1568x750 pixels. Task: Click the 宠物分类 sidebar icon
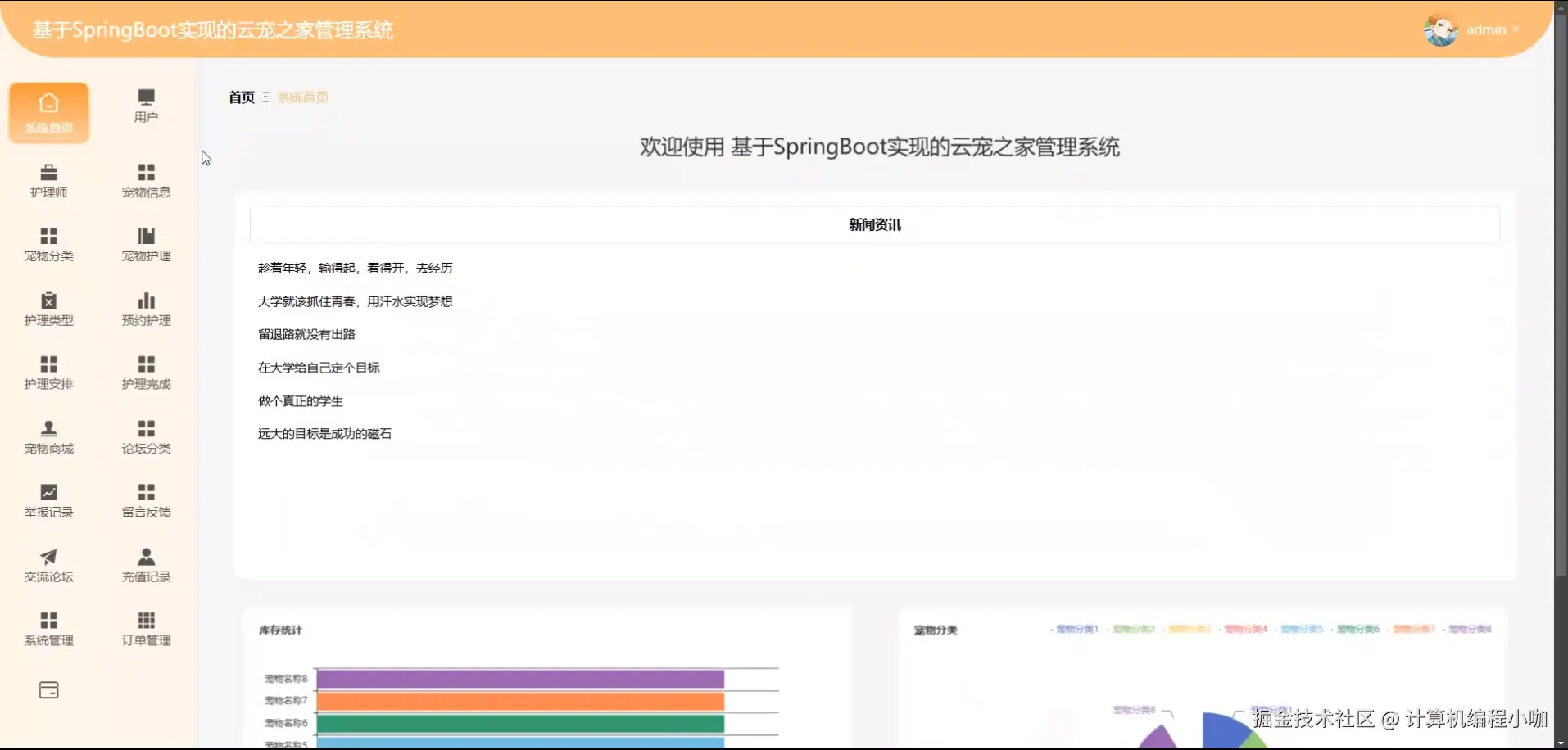[x=48, y=243]
